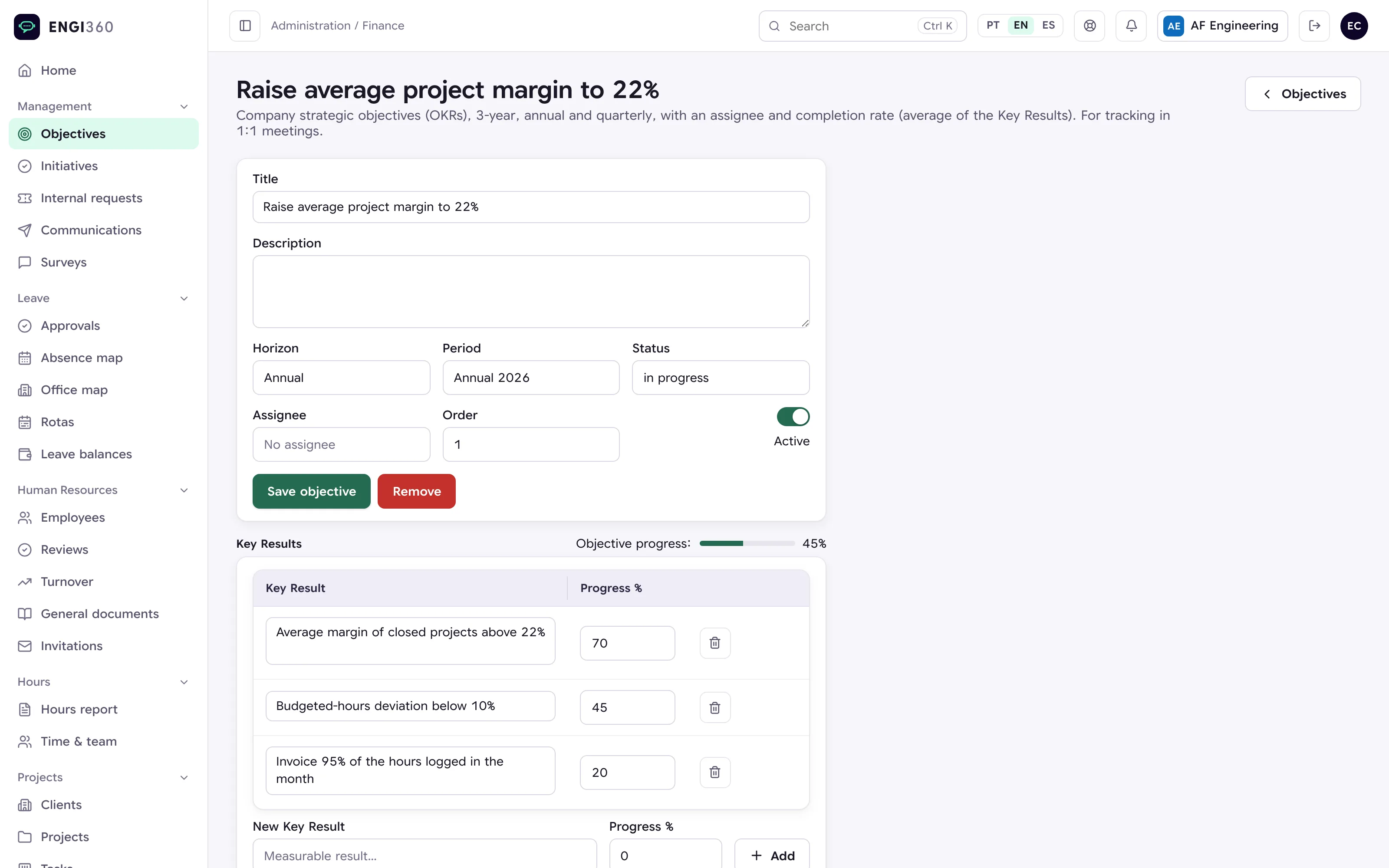Go back to Objectives list
This screenshot has height=868, width=1389.
tap(1302, 94)
